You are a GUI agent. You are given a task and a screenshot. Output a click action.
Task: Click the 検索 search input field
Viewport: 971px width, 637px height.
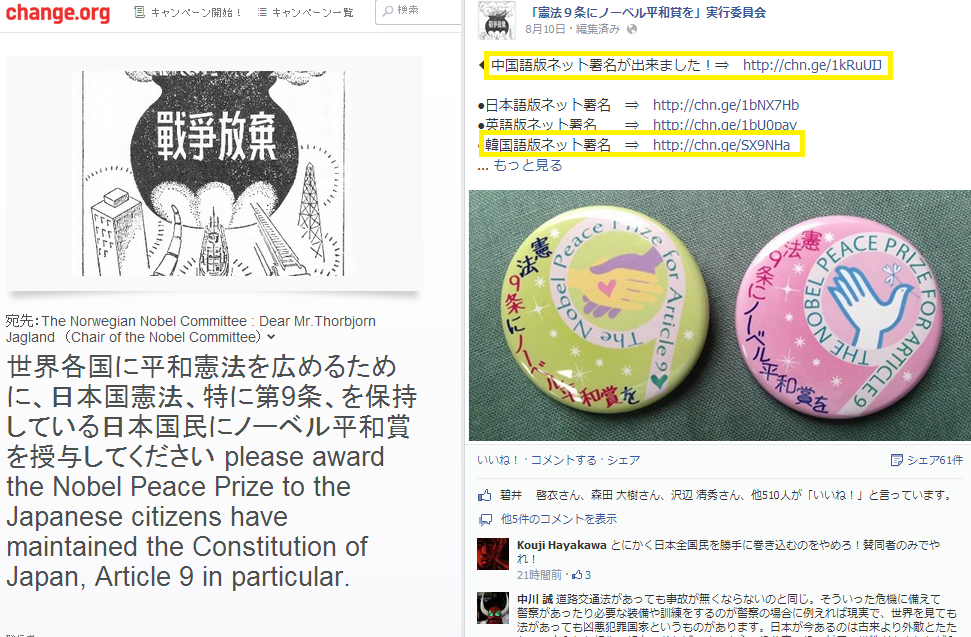(x=419, y=12)
